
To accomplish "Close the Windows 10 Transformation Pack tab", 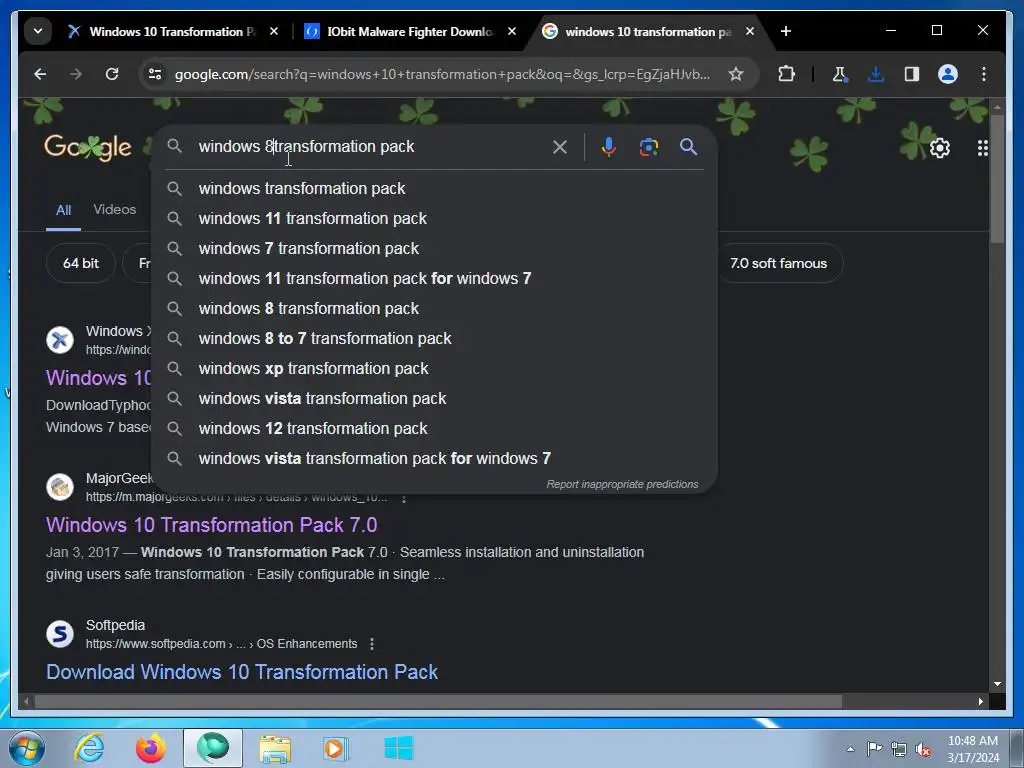I will (274, 31).
